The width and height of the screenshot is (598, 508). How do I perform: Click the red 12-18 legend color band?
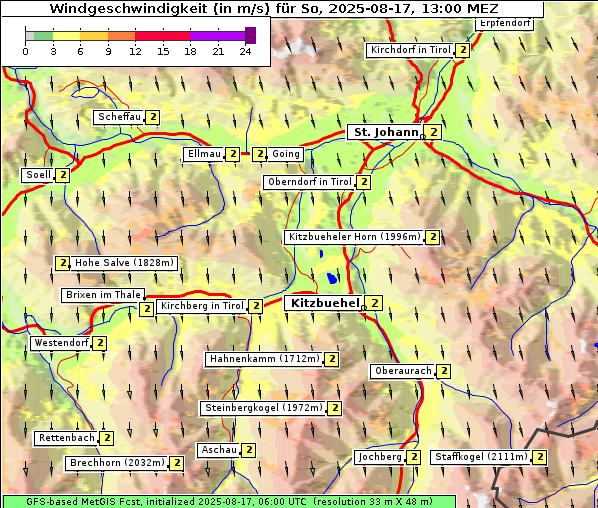(162, 36)
